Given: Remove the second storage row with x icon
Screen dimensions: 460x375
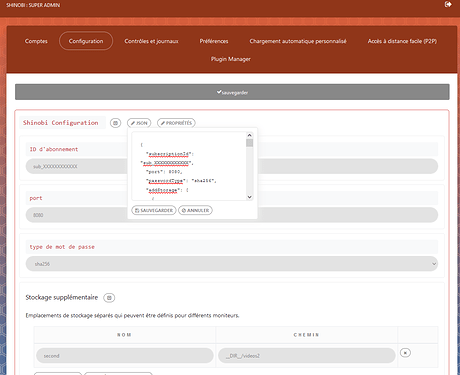Looking at the screenshot, I should point(405,353).
